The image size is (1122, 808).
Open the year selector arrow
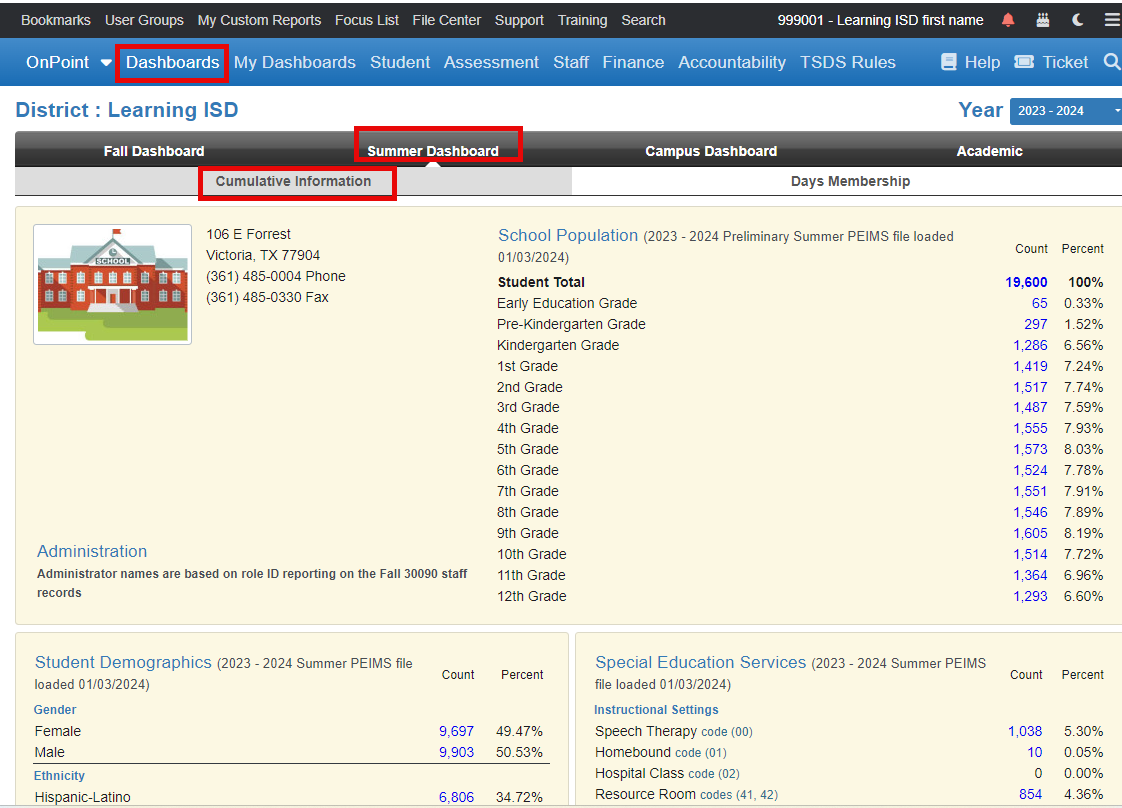pos(1116,111)
